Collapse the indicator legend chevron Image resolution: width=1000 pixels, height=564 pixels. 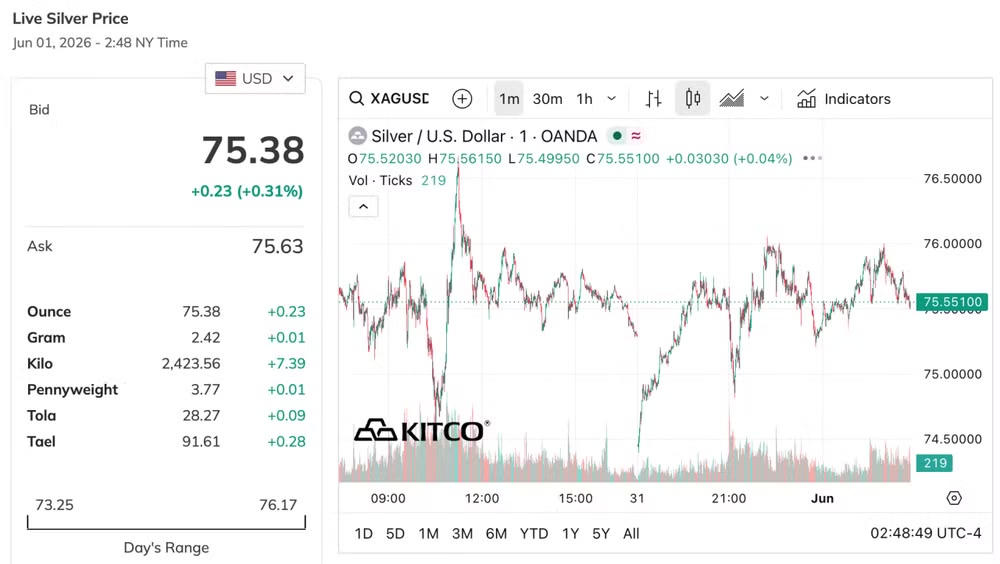click(x=364, y=207)
